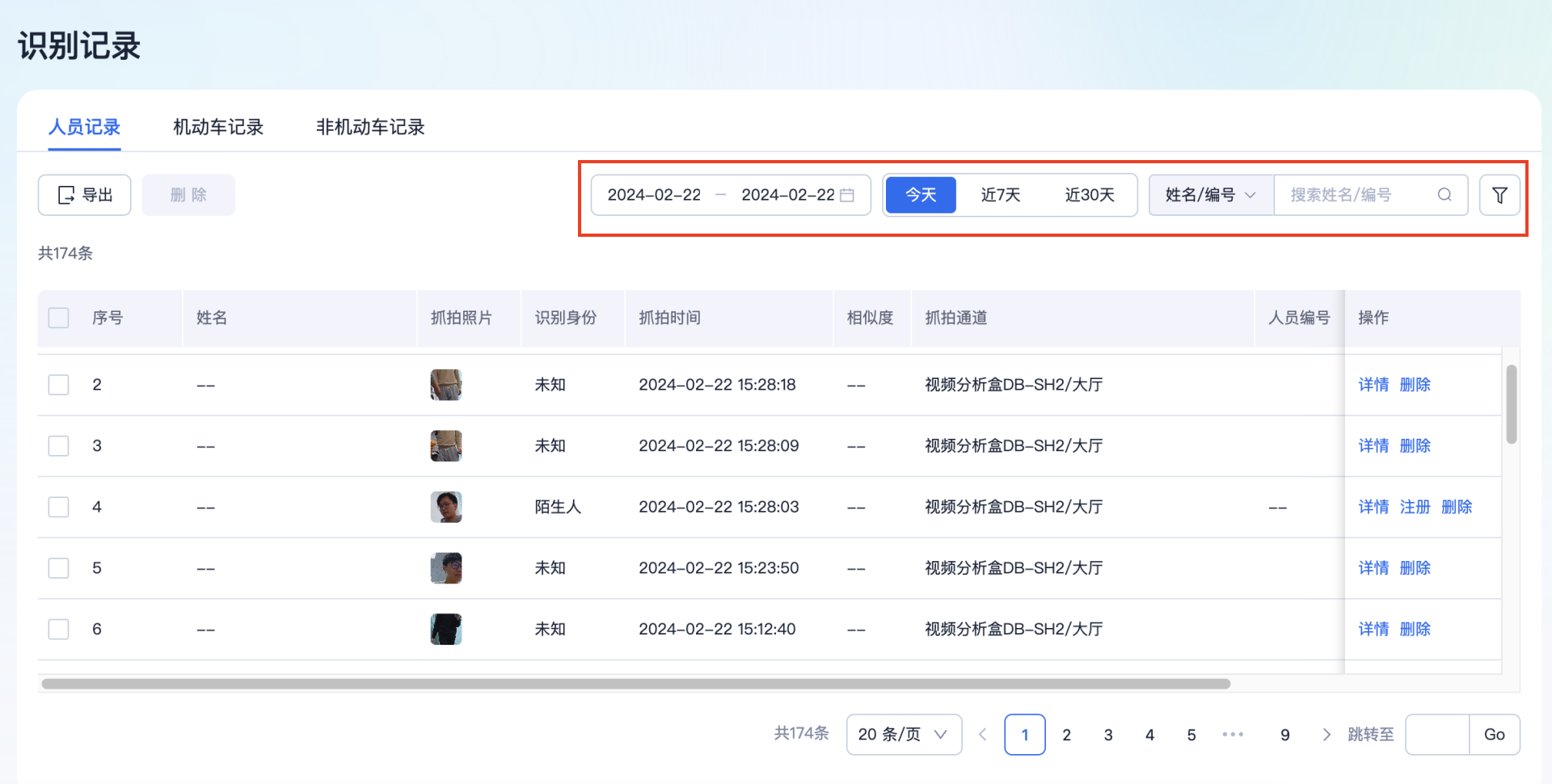Open the 20 条/页 page size dropdown

click(904, 735)
